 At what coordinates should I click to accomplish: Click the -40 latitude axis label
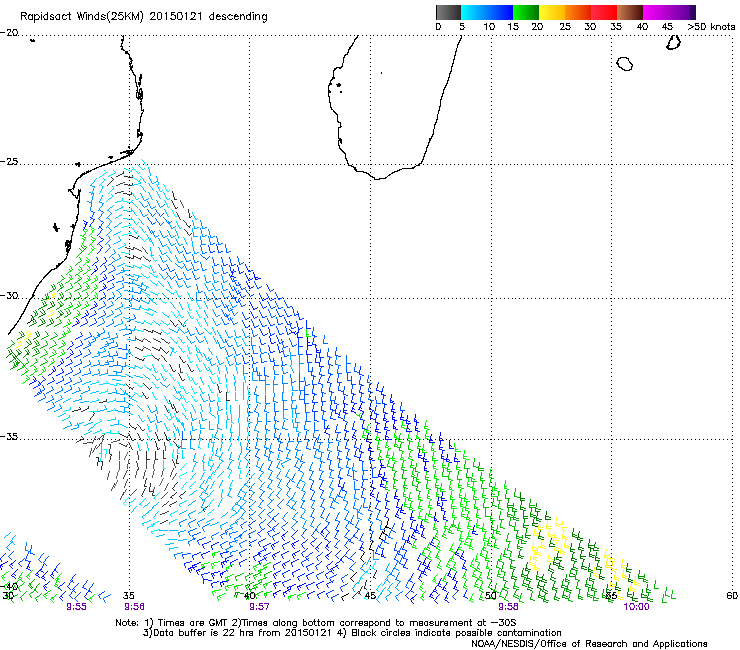pos(9,586)
